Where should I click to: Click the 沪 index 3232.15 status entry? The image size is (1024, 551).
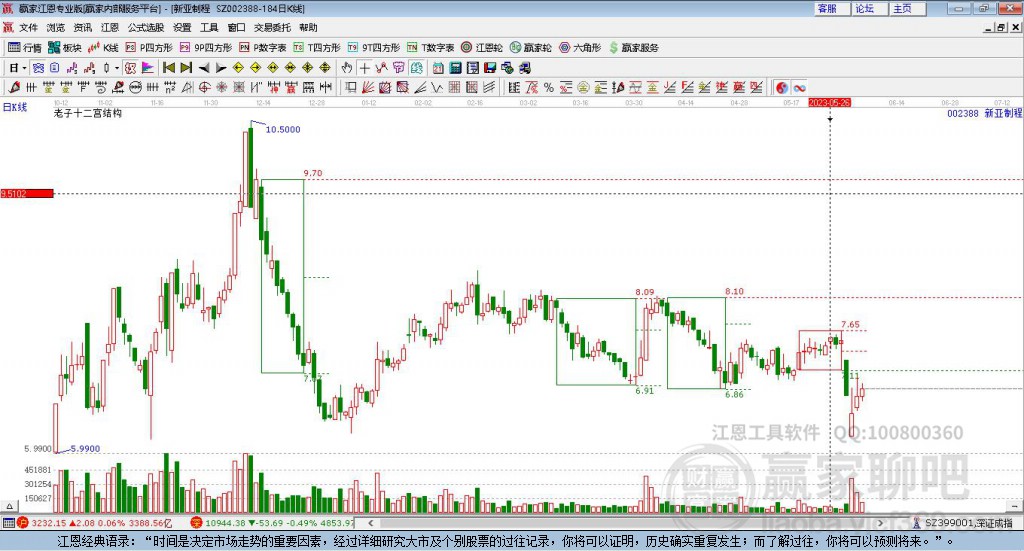(x=95, y=523)
